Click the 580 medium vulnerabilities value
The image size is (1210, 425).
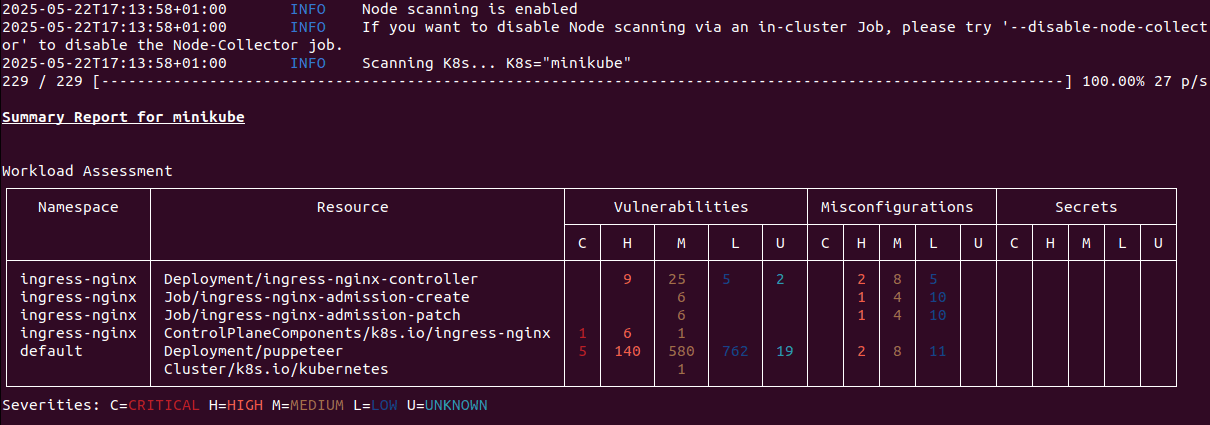[681, 351]
